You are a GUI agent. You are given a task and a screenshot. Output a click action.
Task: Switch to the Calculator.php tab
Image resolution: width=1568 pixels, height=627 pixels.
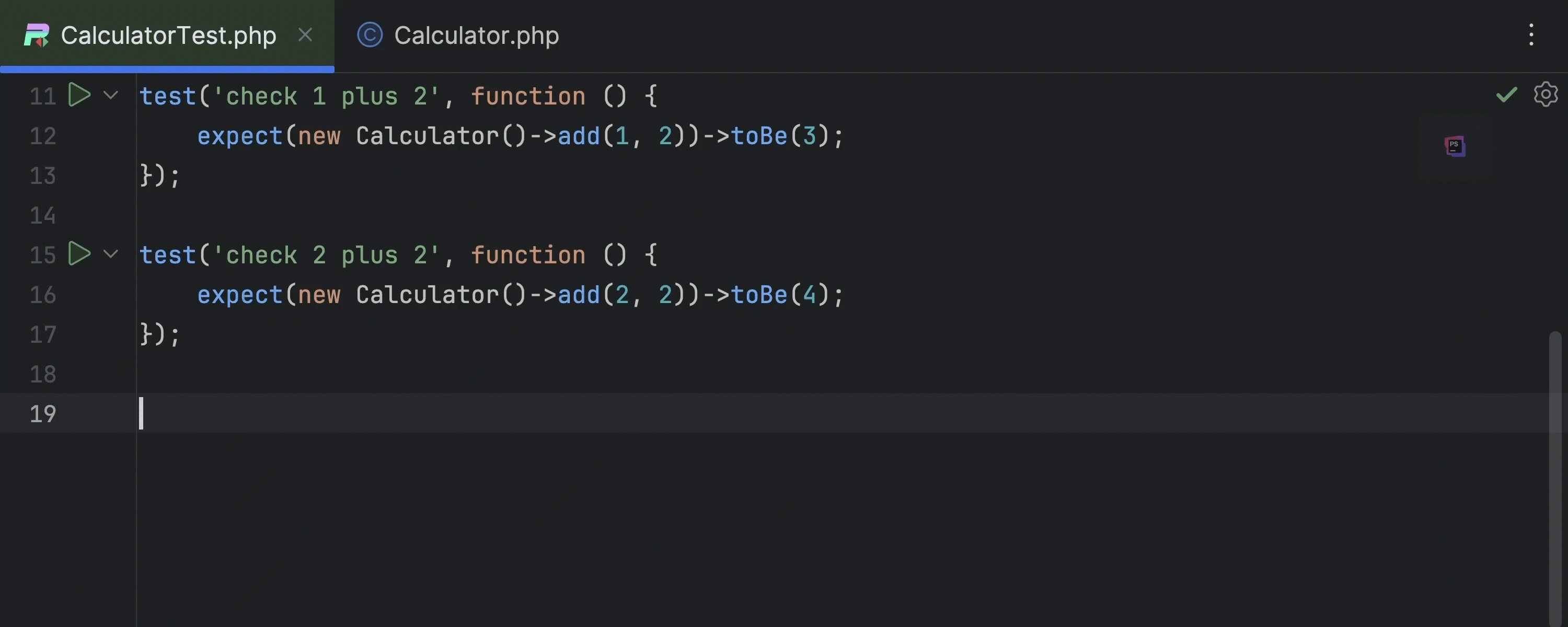[x=476, y=36]
